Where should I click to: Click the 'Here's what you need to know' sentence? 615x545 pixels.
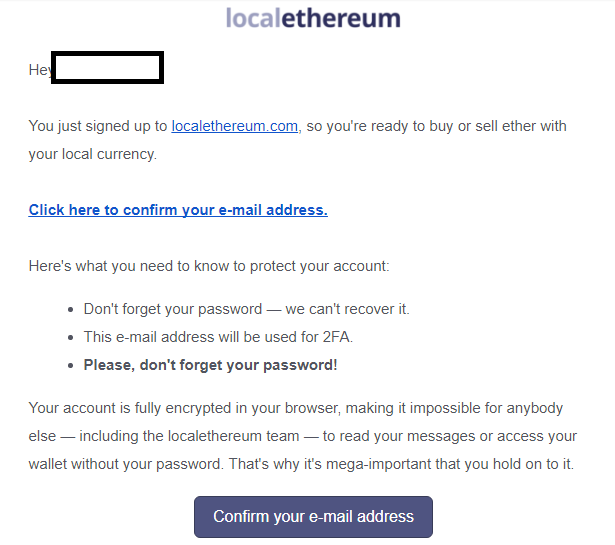pos(208,266)
